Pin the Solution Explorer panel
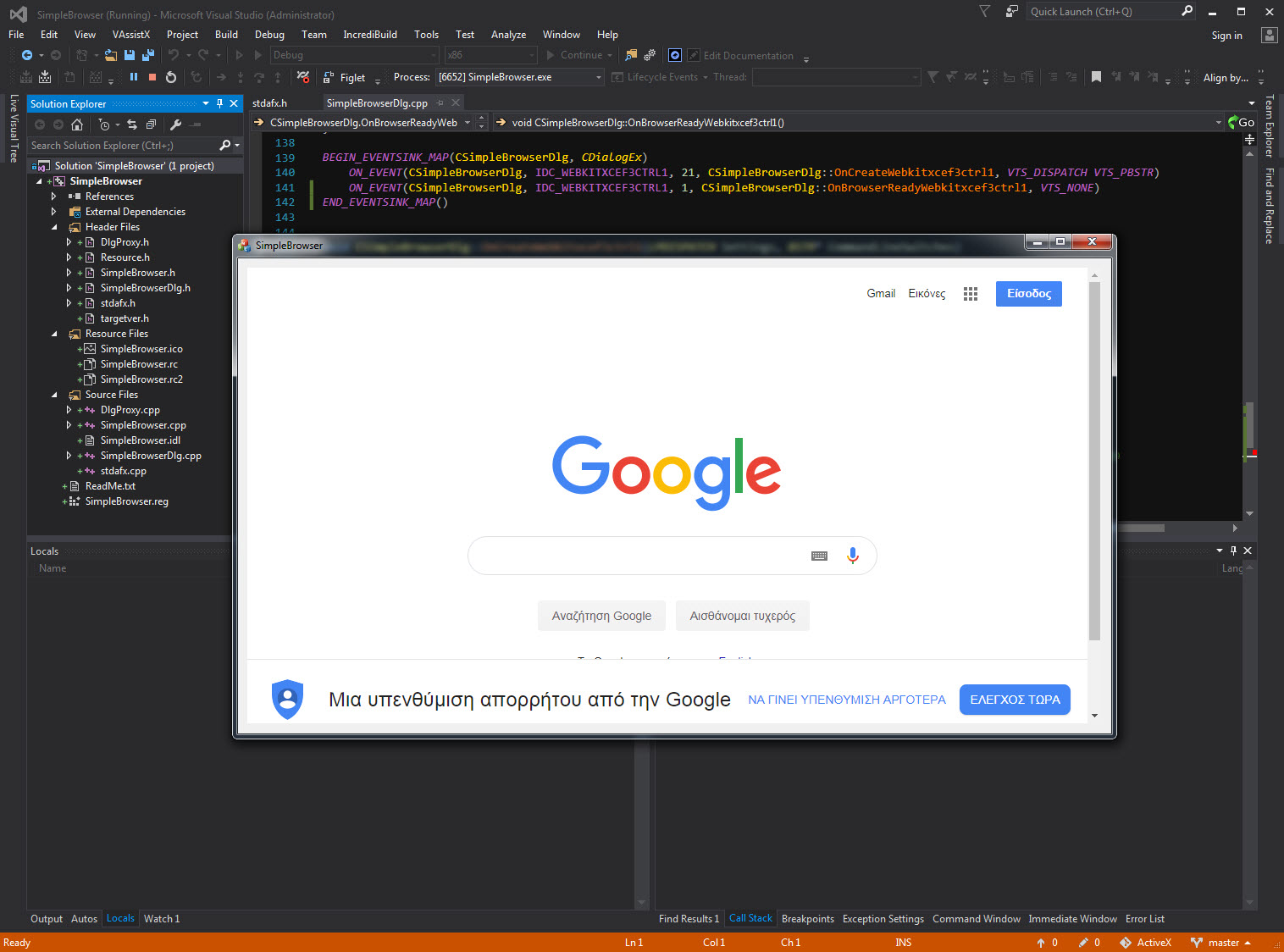 click(219, 103)
